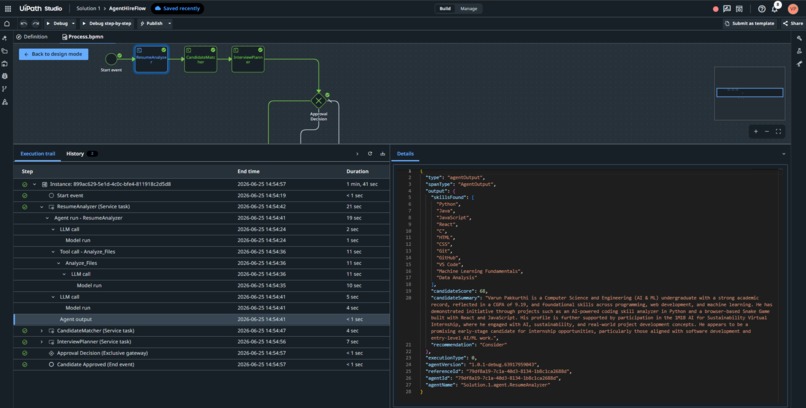Click Submit as template button
The image size is (806, 408).
pos(749,24)
